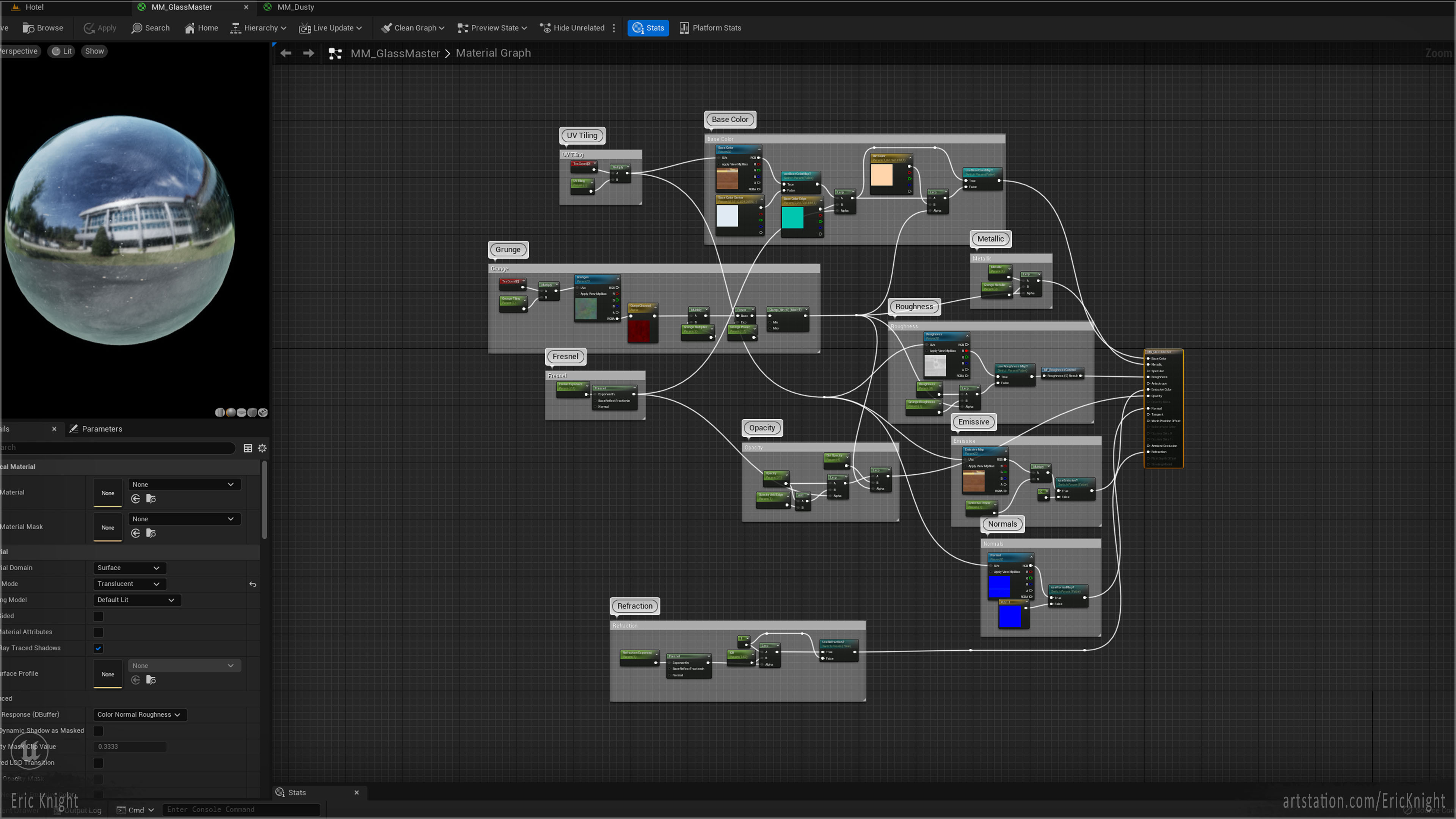Viewport: 1456px width, 819px height.
Task: Toggle the Two Sided checkbox
Action: click(x=98, y=616)
